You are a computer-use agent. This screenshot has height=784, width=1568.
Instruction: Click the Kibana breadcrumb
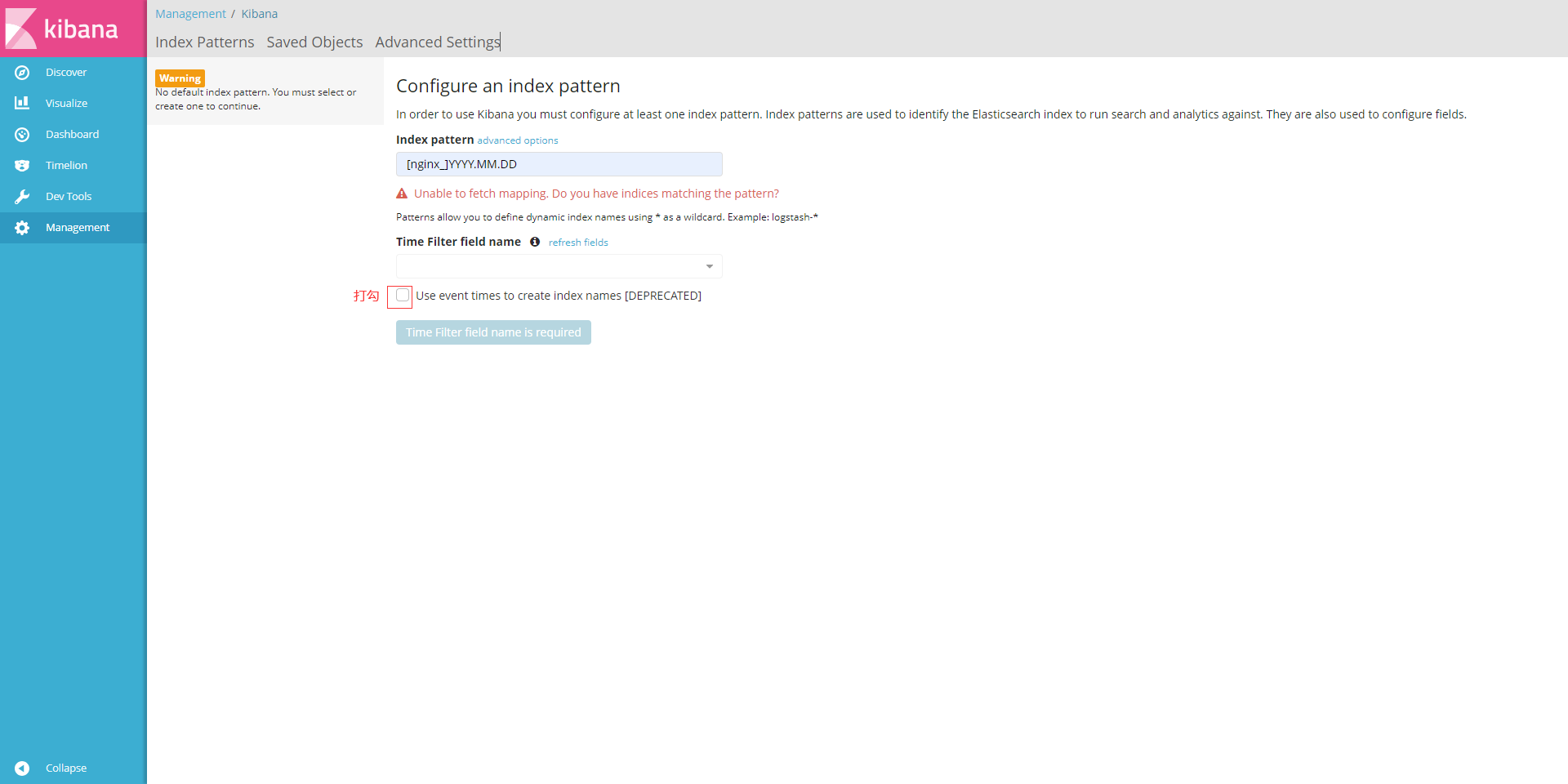click(x=260, y=14)
